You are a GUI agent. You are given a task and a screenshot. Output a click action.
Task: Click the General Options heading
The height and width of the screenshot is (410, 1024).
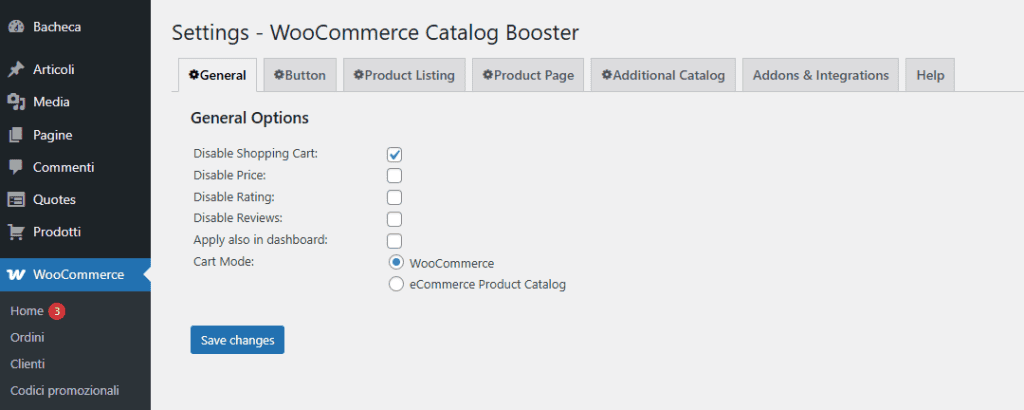point(249,118)
